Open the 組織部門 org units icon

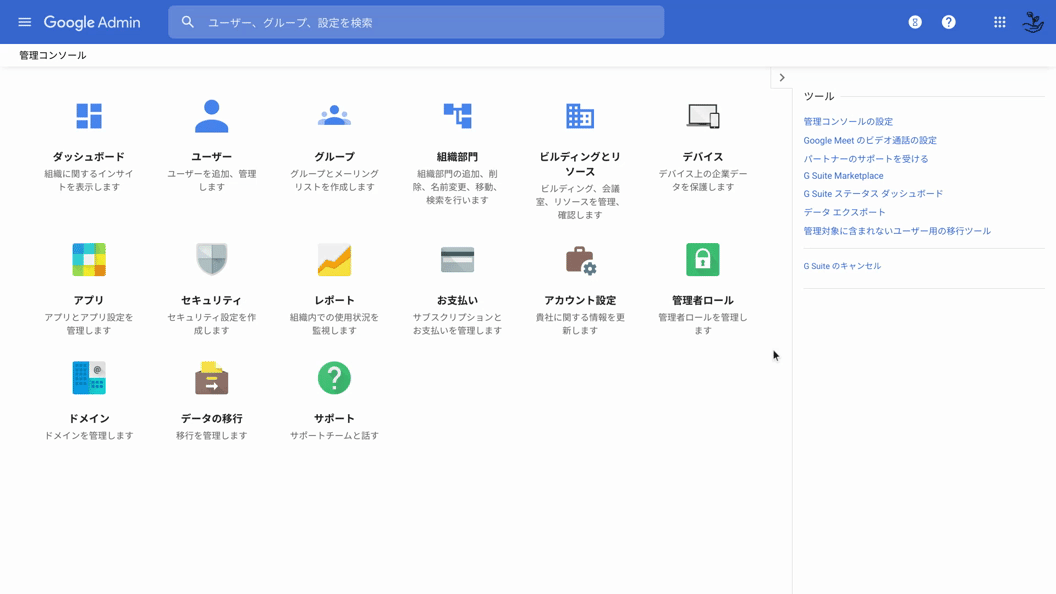(457, 116)
